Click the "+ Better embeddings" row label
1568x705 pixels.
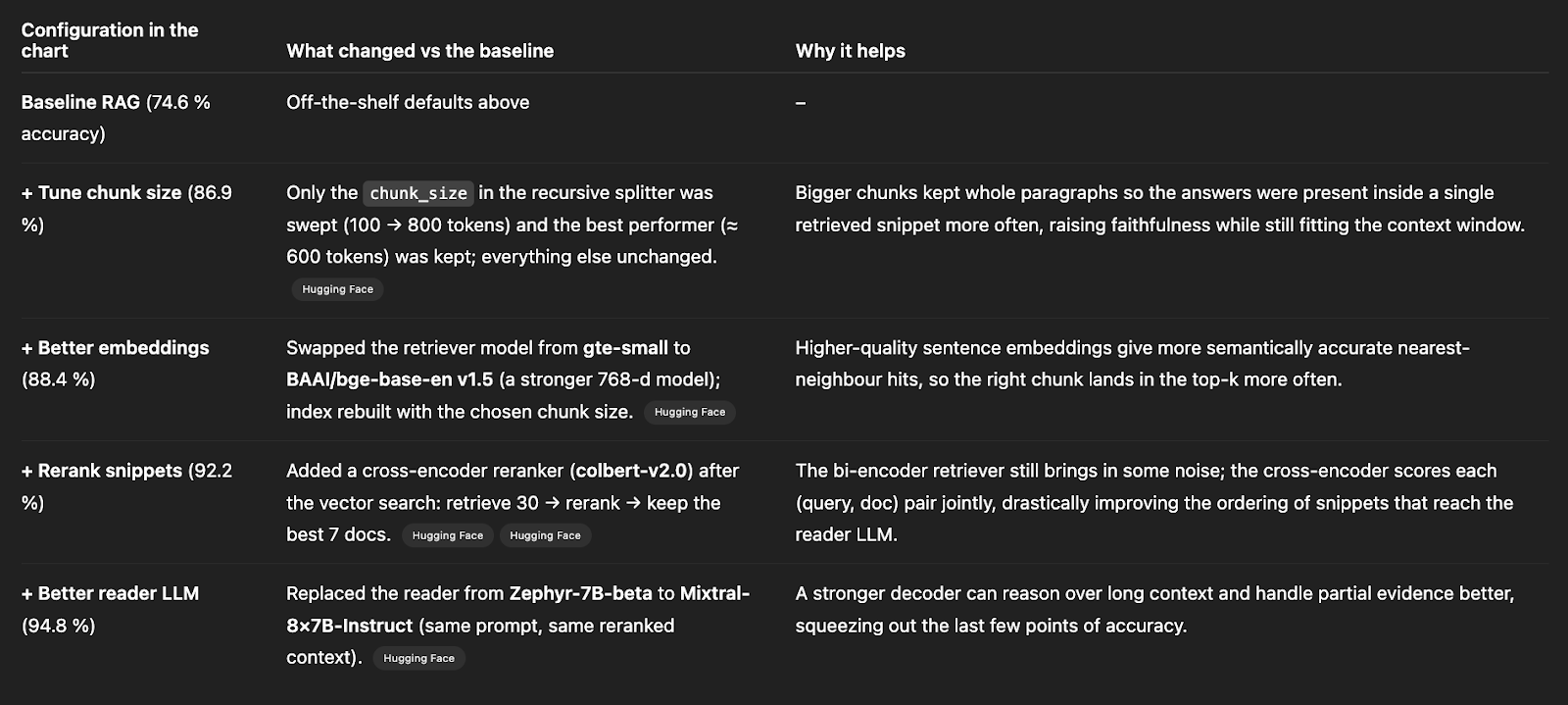click(x=115, y=348)
